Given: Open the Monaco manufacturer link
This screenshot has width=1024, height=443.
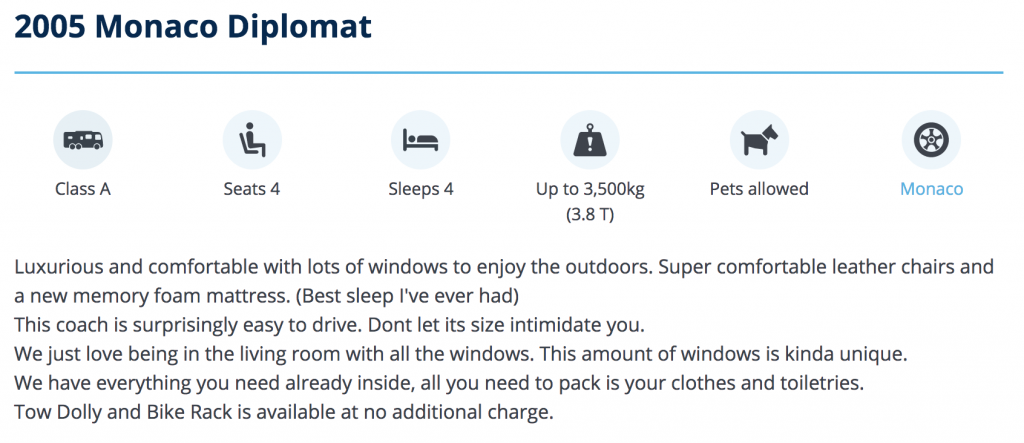Looking at the screenshot, I should [931, 189].
